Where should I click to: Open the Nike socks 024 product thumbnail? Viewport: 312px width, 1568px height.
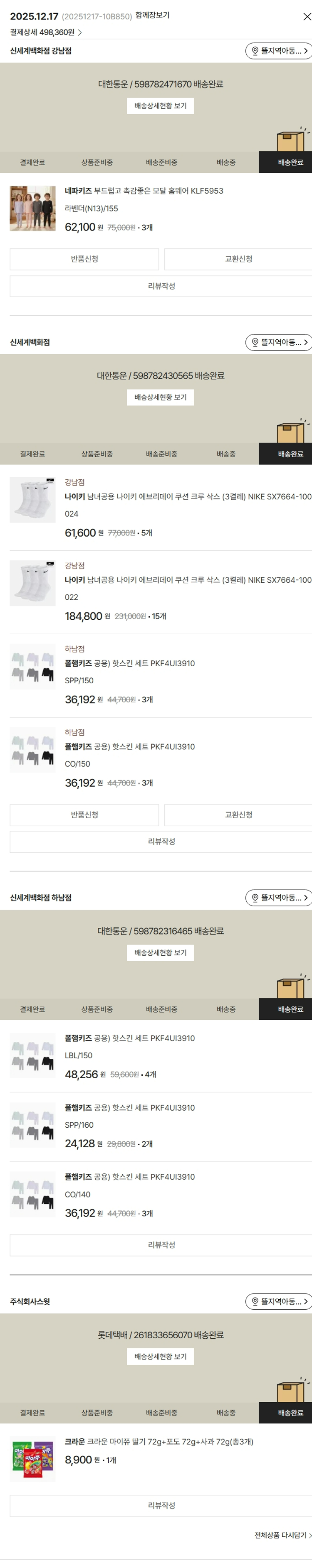tap(33, 500)
